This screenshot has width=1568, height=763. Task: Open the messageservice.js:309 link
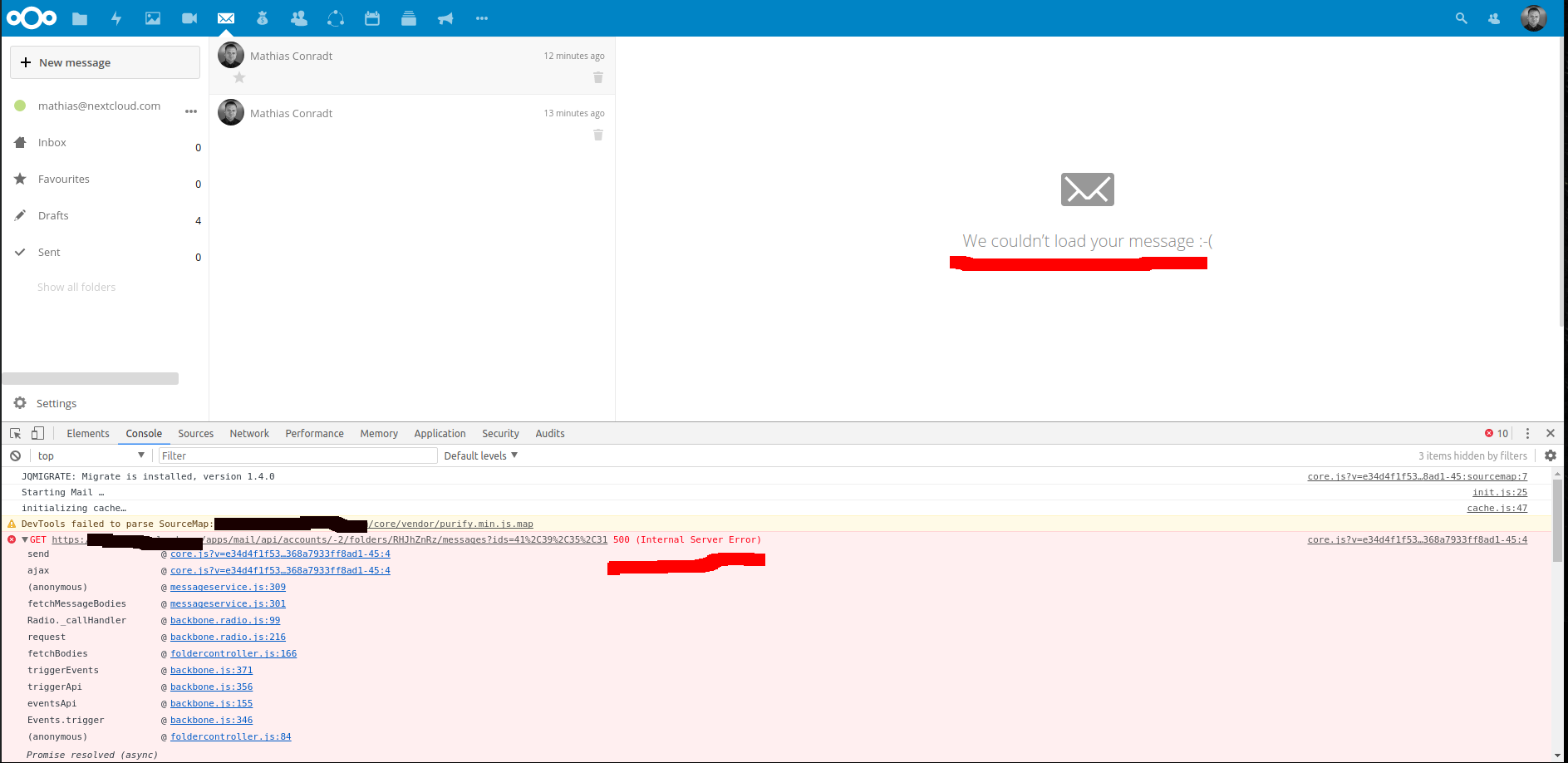(x=228, y=588)
